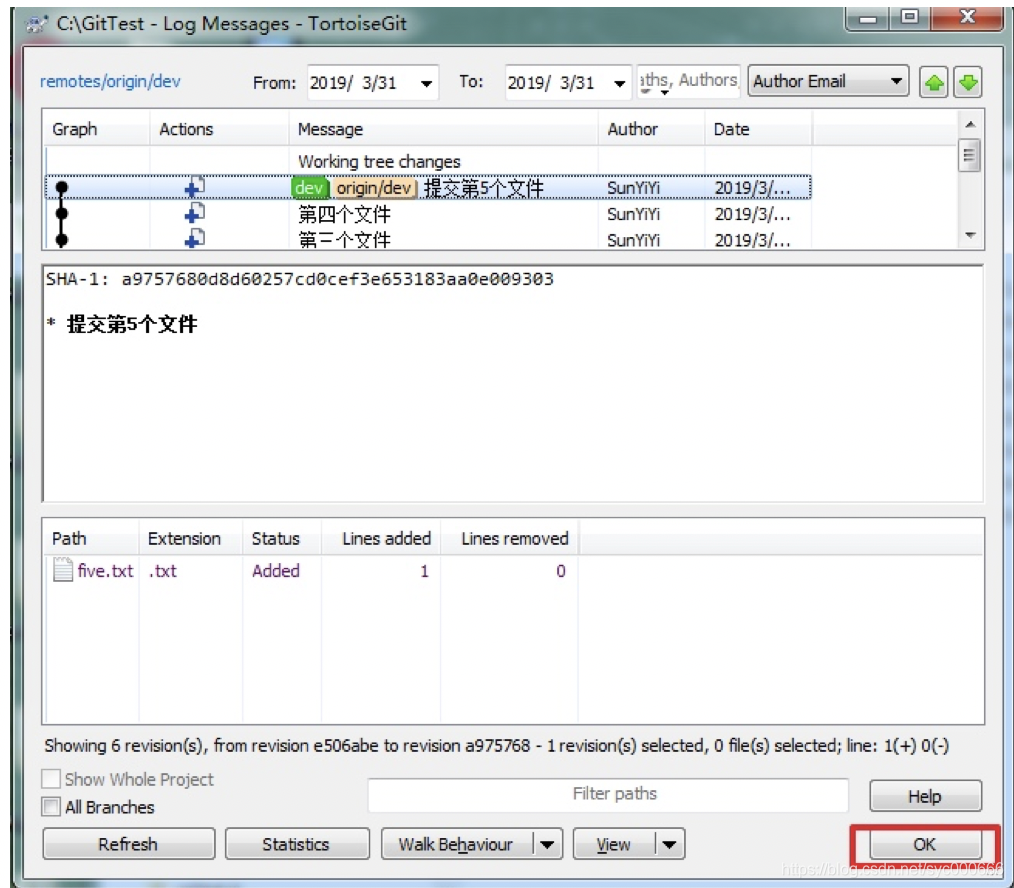
Task: Open the From date dropdown
Action: [x=426, y=83]
